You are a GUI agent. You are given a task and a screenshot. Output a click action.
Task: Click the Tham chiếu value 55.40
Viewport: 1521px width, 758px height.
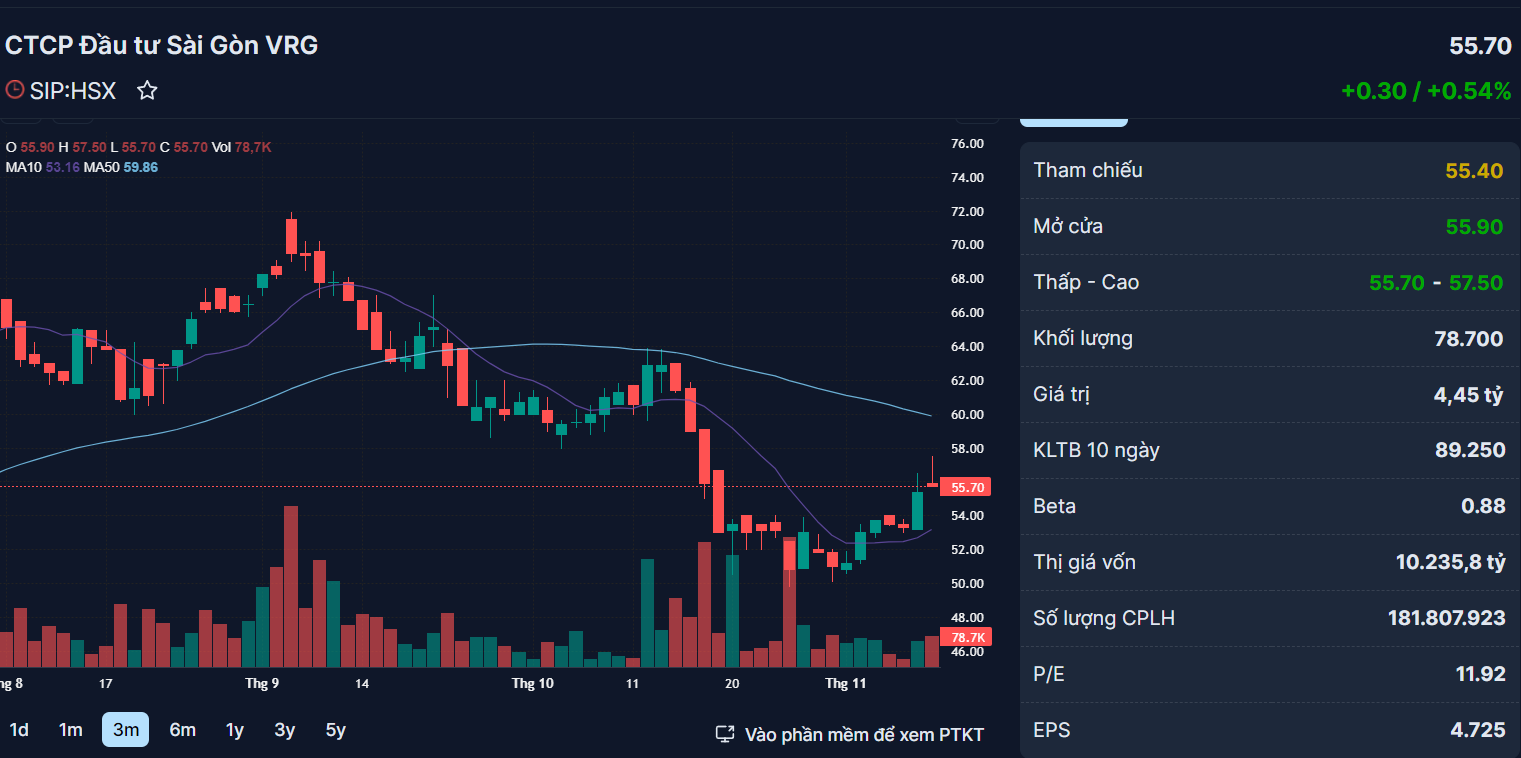(1474, 171)
